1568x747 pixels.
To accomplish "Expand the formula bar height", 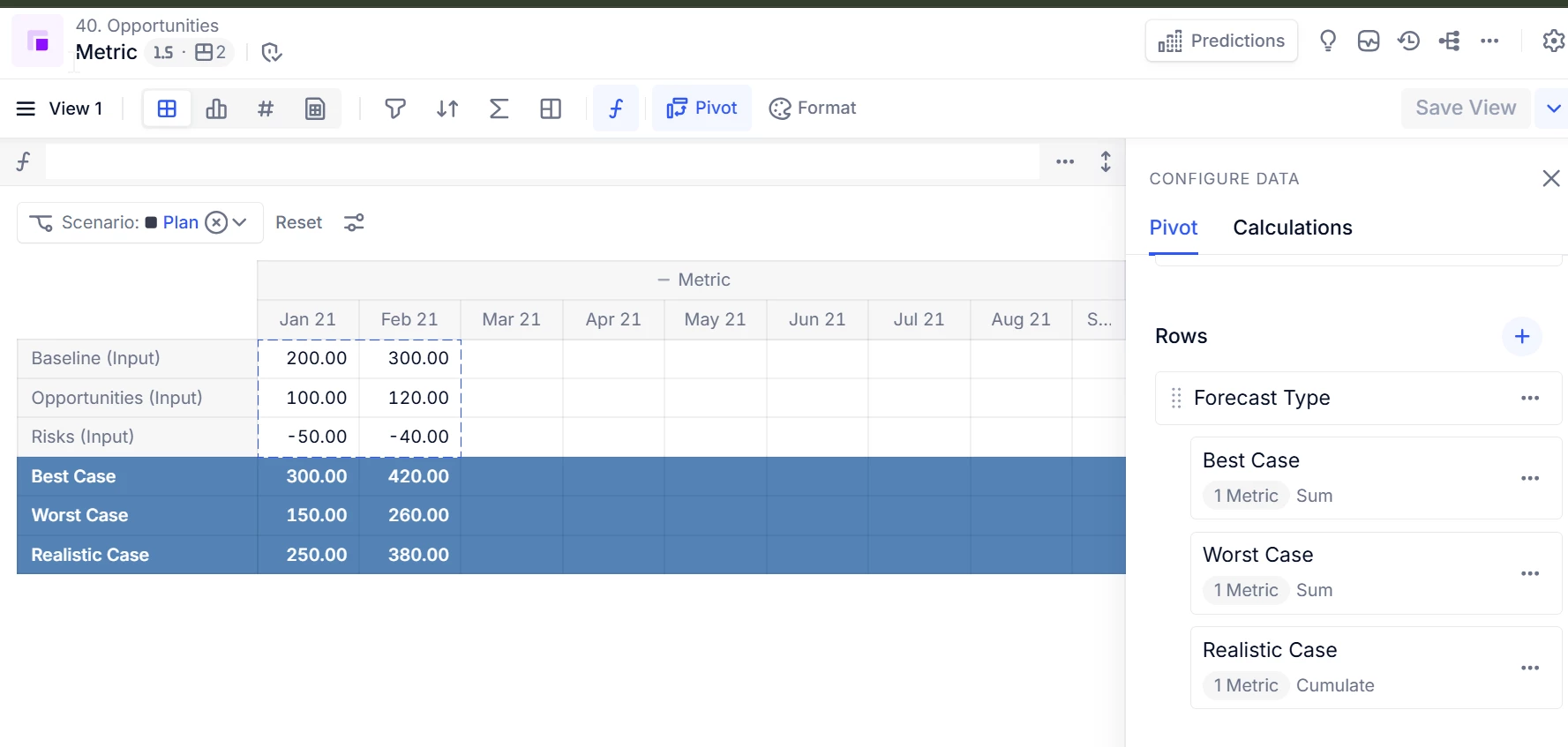I will coord(1106,161).
